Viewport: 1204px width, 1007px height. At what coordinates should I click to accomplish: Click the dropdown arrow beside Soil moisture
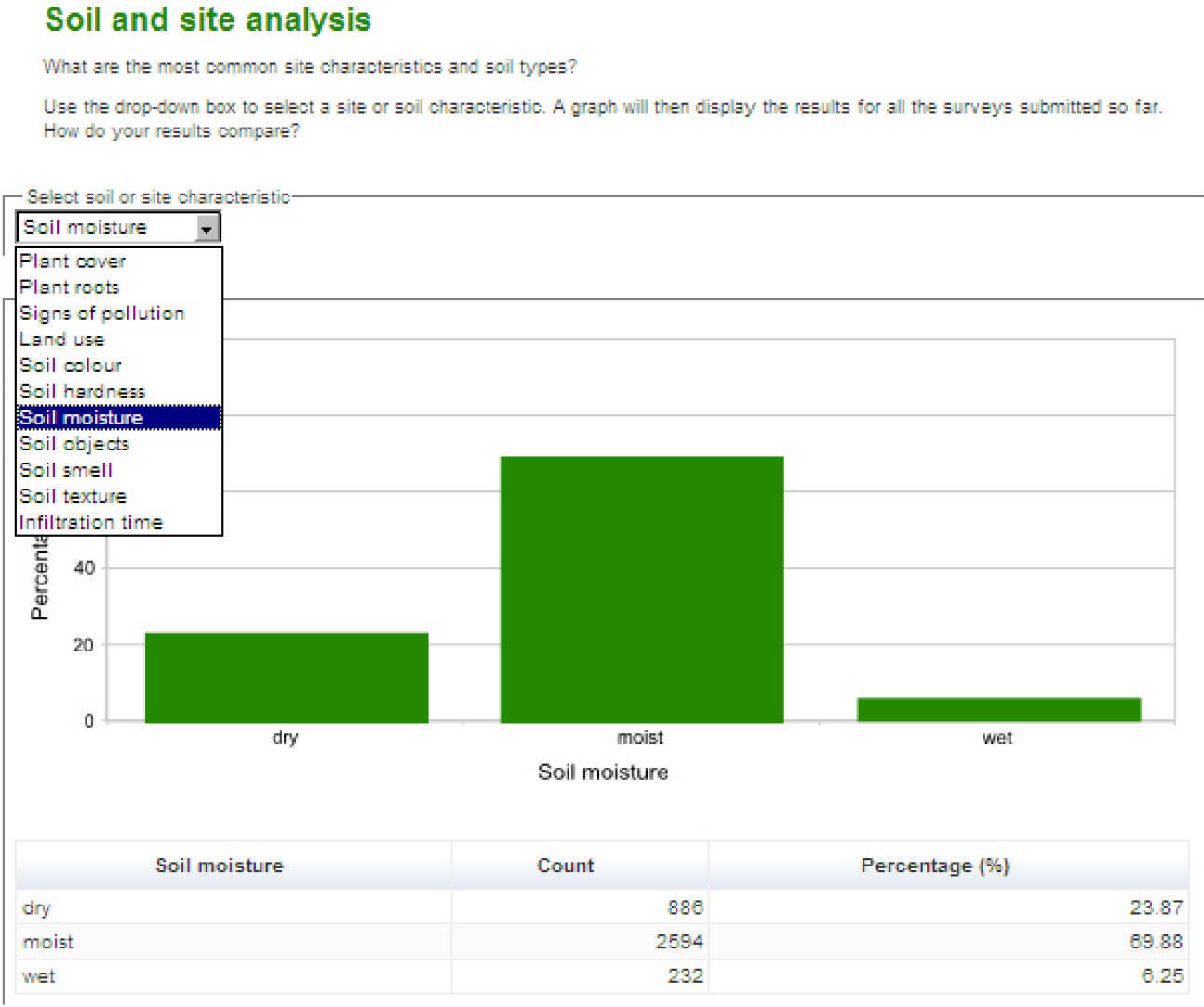point(207,228)
